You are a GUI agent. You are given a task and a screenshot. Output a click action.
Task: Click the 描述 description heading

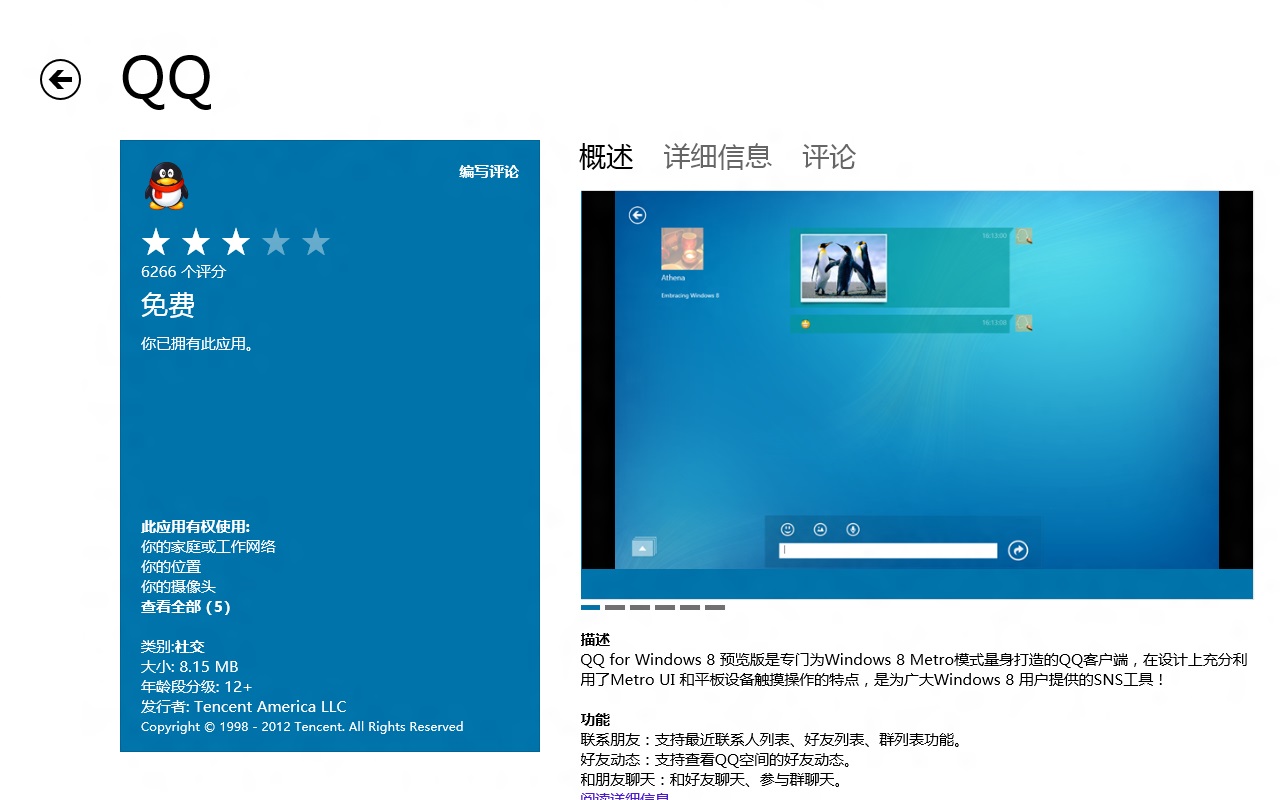595,640
